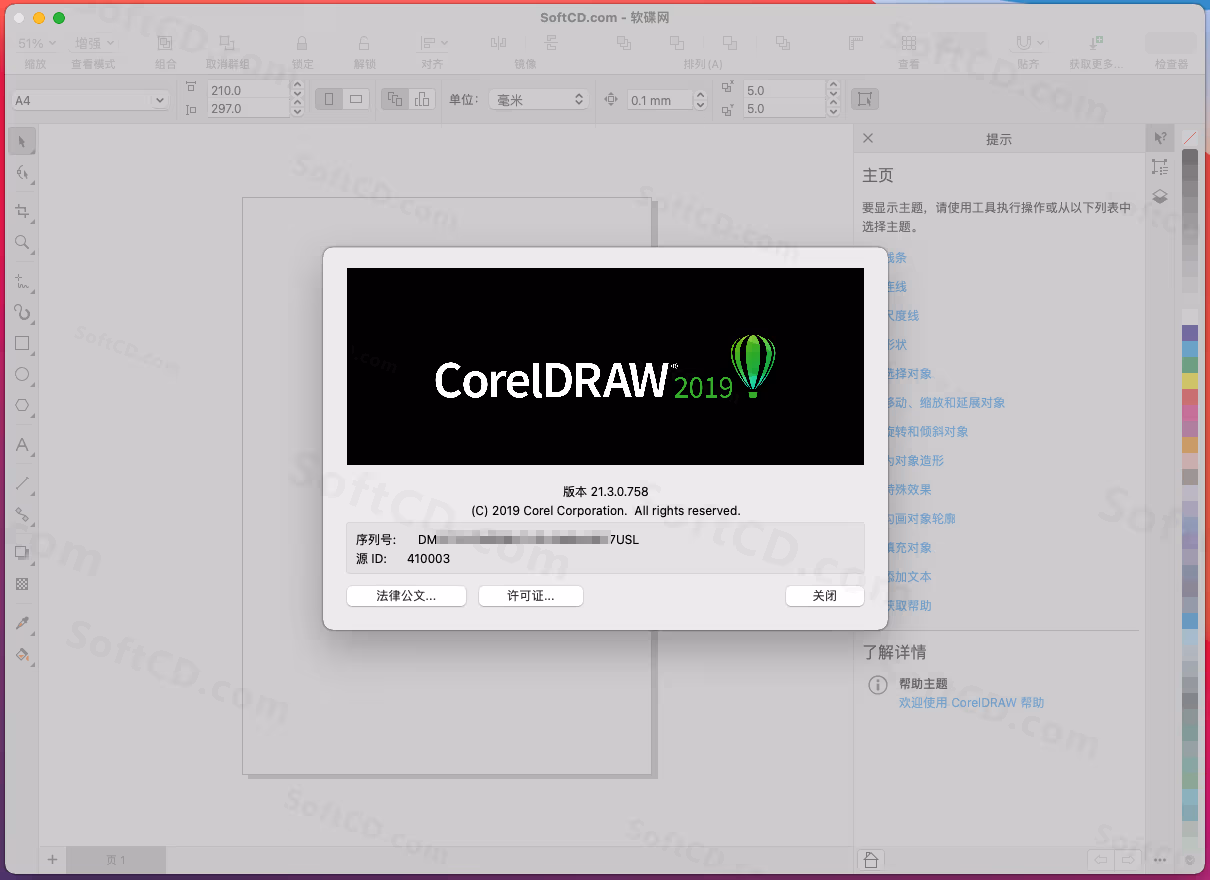Viewport: 1210px width, 880px height.
Task: Click the no-color swatch in palette
Action: click(x=1190, y=138)
